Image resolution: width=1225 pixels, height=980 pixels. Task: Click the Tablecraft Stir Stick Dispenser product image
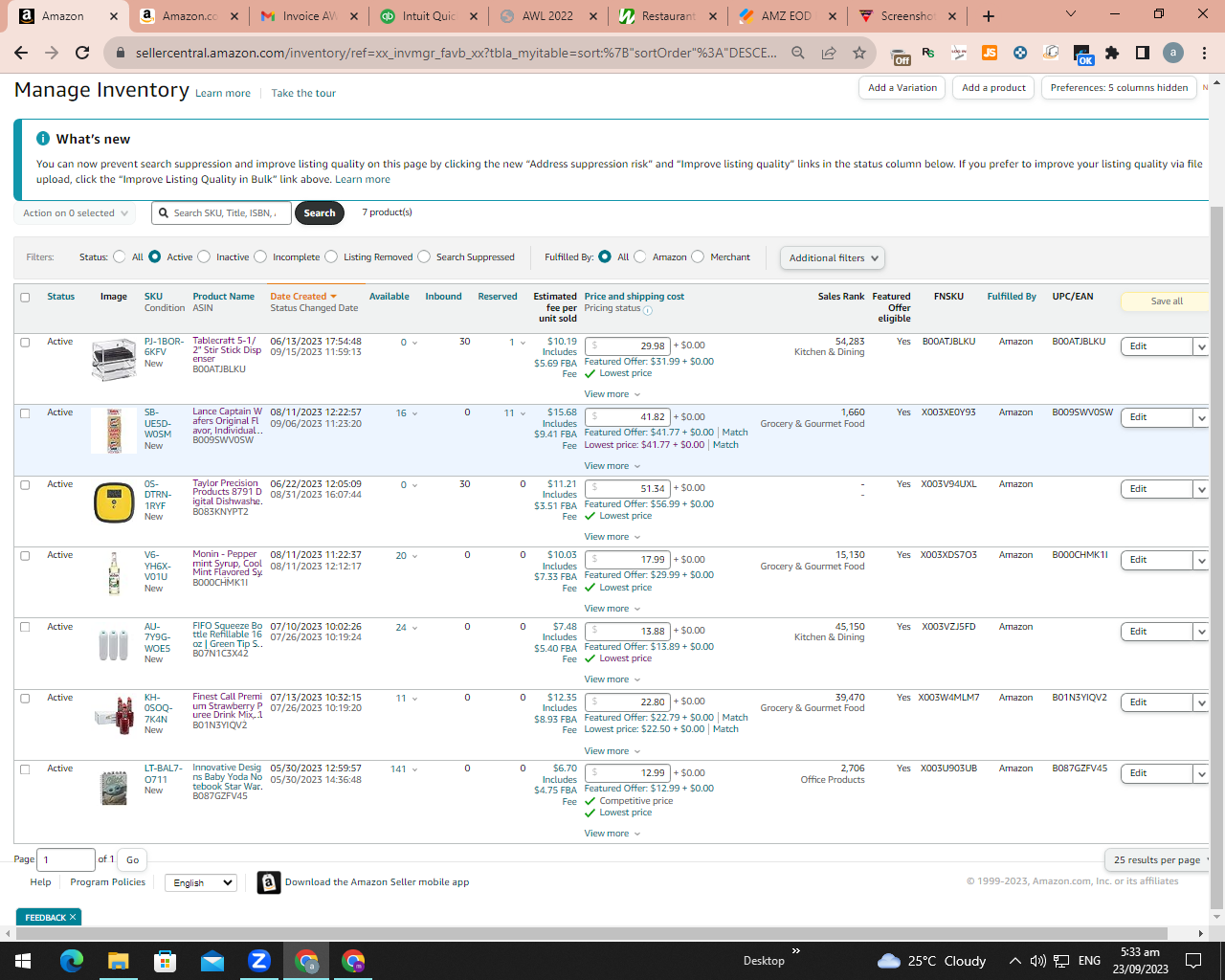point(114,360)
